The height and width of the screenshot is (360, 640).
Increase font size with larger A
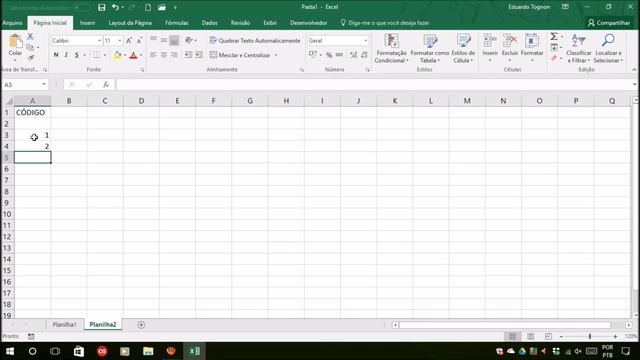[x=129, y=40]
